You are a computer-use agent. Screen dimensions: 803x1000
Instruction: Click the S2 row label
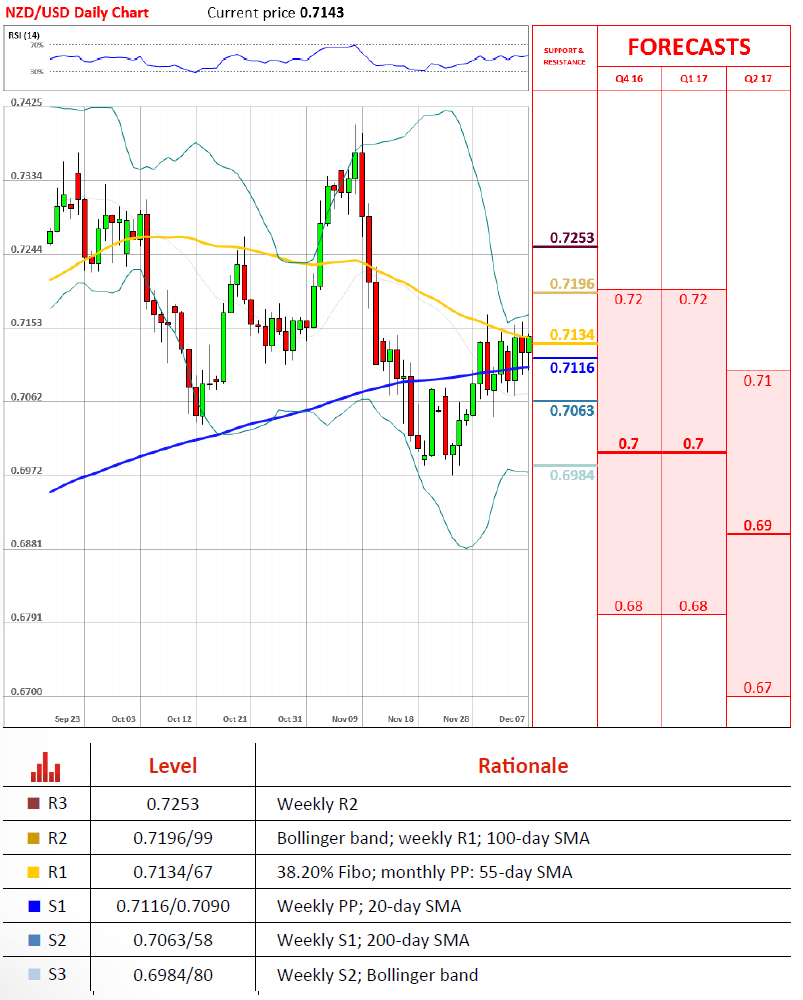click(x=57, y=940)
